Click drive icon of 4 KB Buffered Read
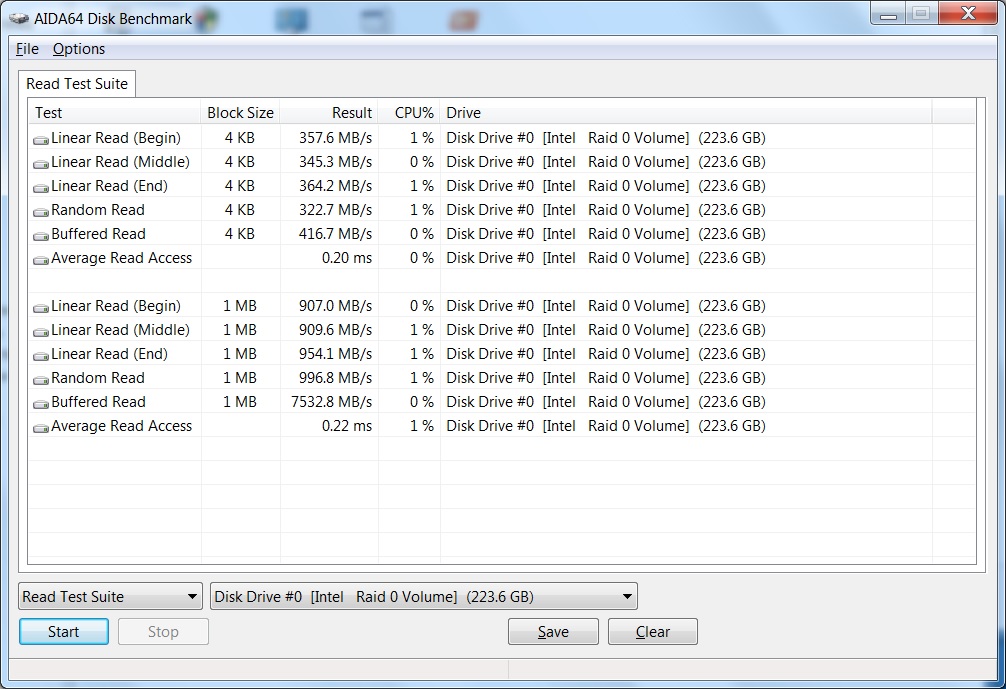The height and width of the screenshot is (689, 1006). pyautogui.click(x=41, y=235)
